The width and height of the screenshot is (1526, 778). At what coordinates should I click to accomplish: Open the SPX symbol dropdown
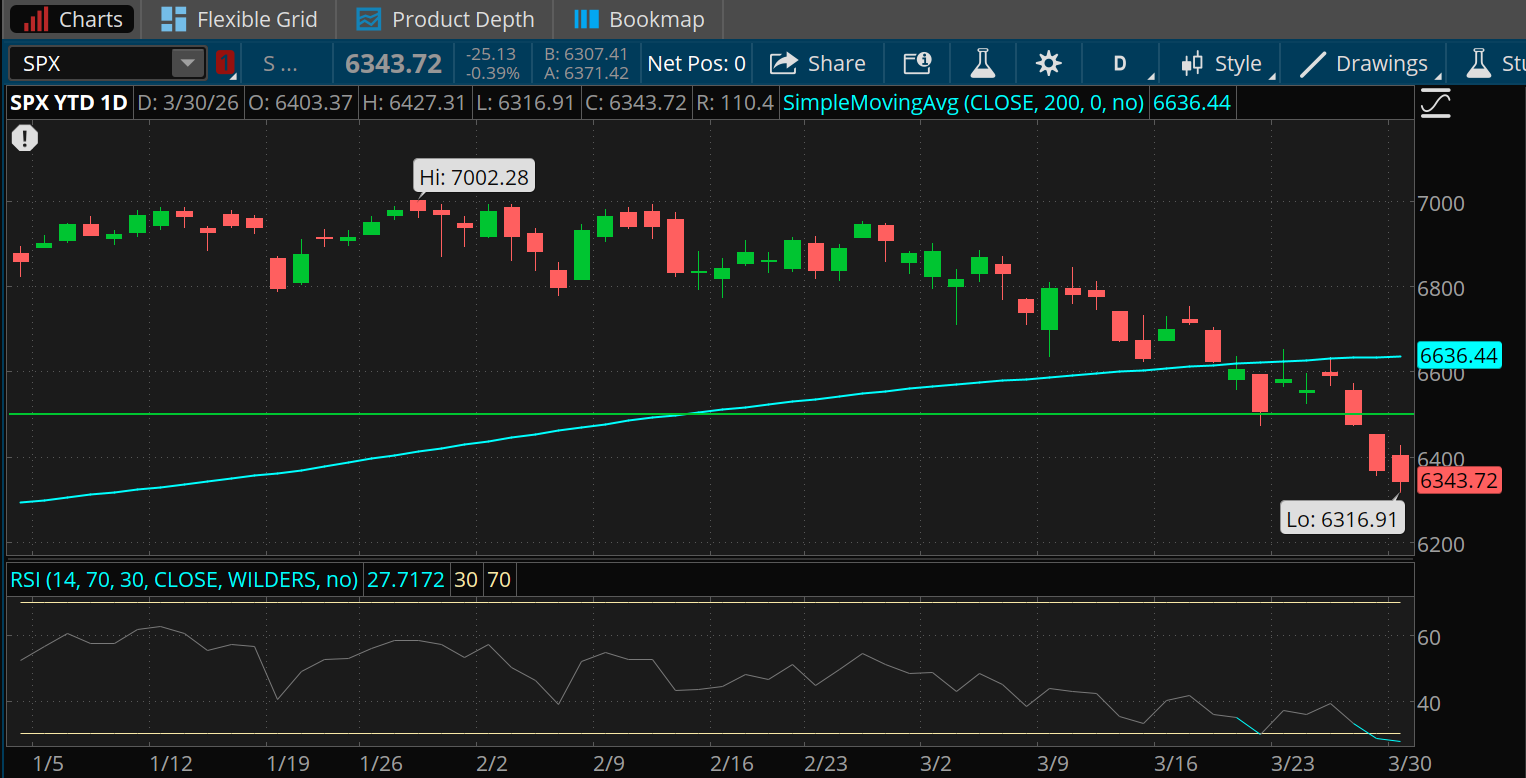[186, 63]
